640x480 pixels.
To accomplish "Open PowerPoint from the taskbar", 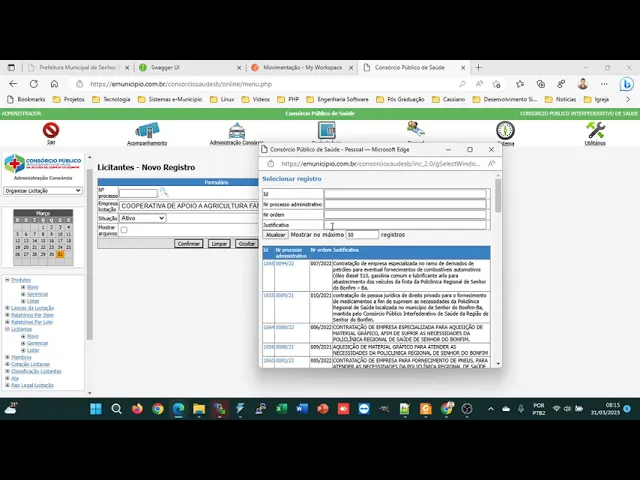I will (x=323, y=409).
